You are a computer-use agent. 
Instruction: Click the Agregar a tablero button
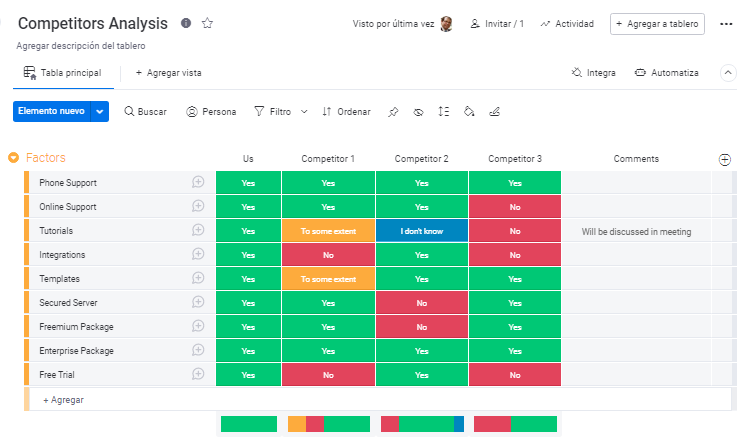[x=657, y=24]
